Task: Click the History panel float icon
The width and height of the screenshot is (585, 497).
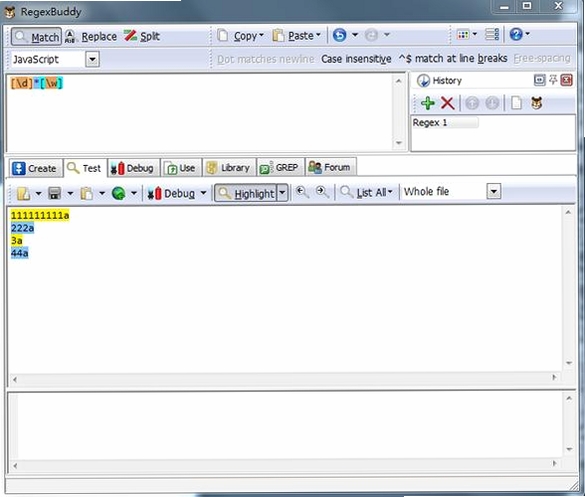Action: (539, 80)
